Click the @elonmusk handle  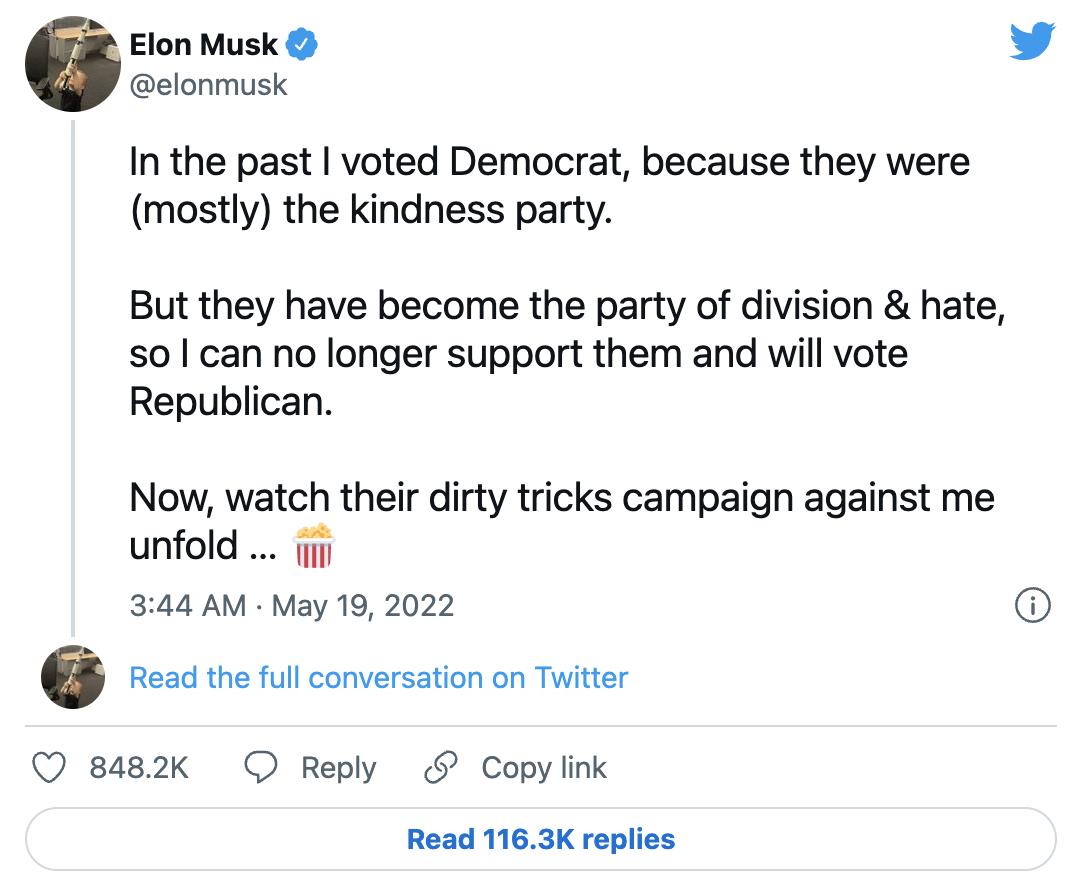tap(208, 85)
